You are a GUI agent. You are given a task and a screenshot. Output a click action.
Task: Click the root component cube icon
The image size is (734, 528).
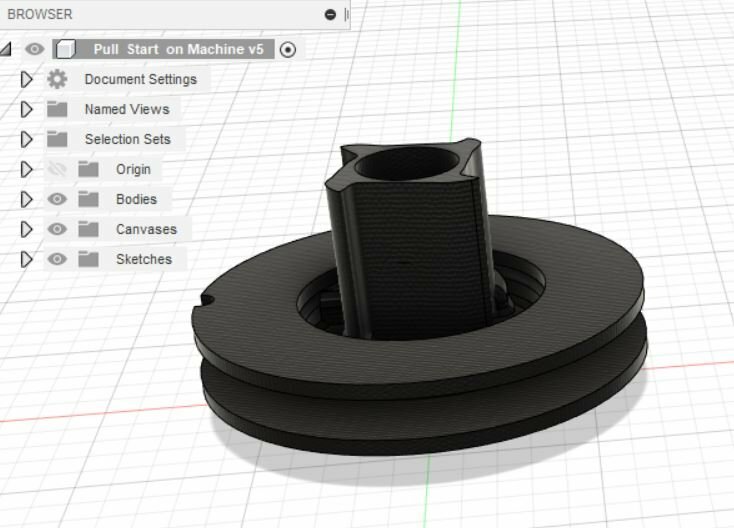(x=65, y=49)
